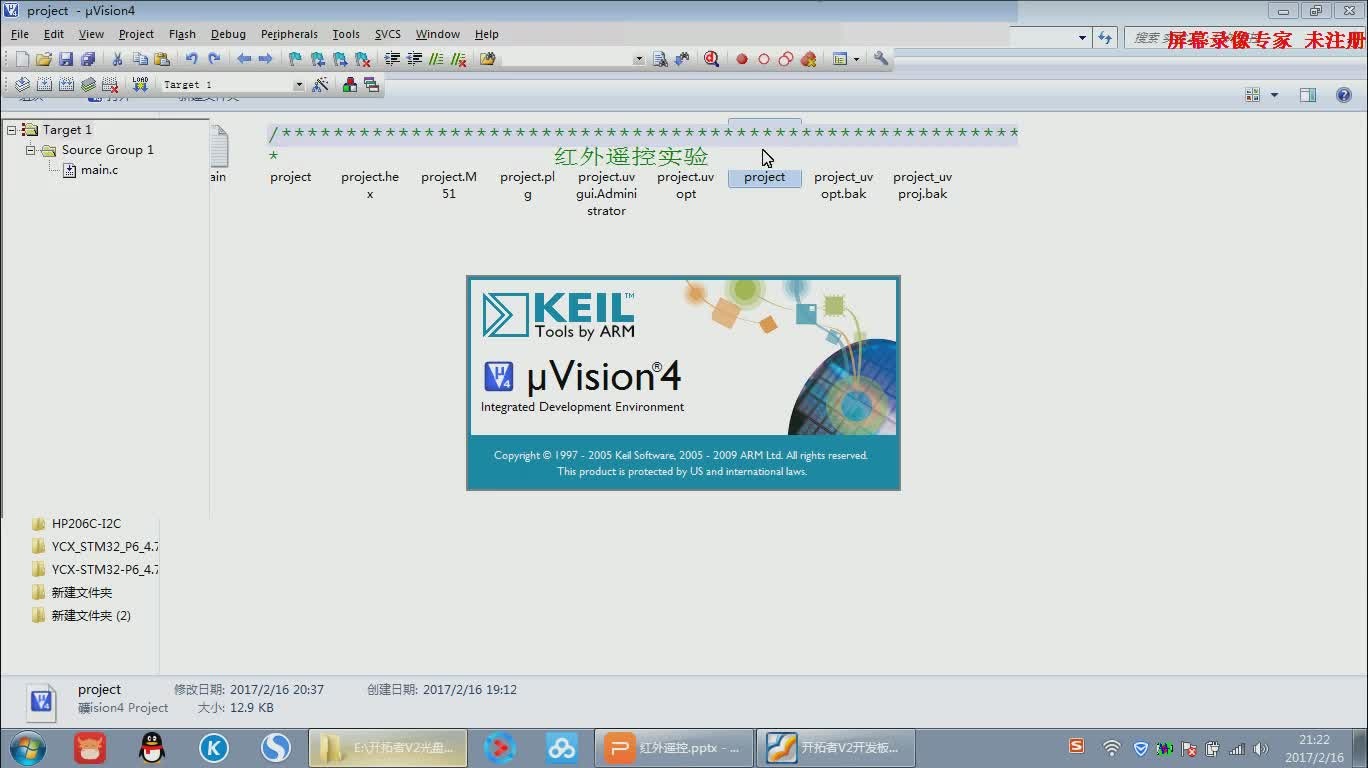This screenshot has height=768, width=1368.
Task: Open the Edit menu
Action: click(54, 34)
